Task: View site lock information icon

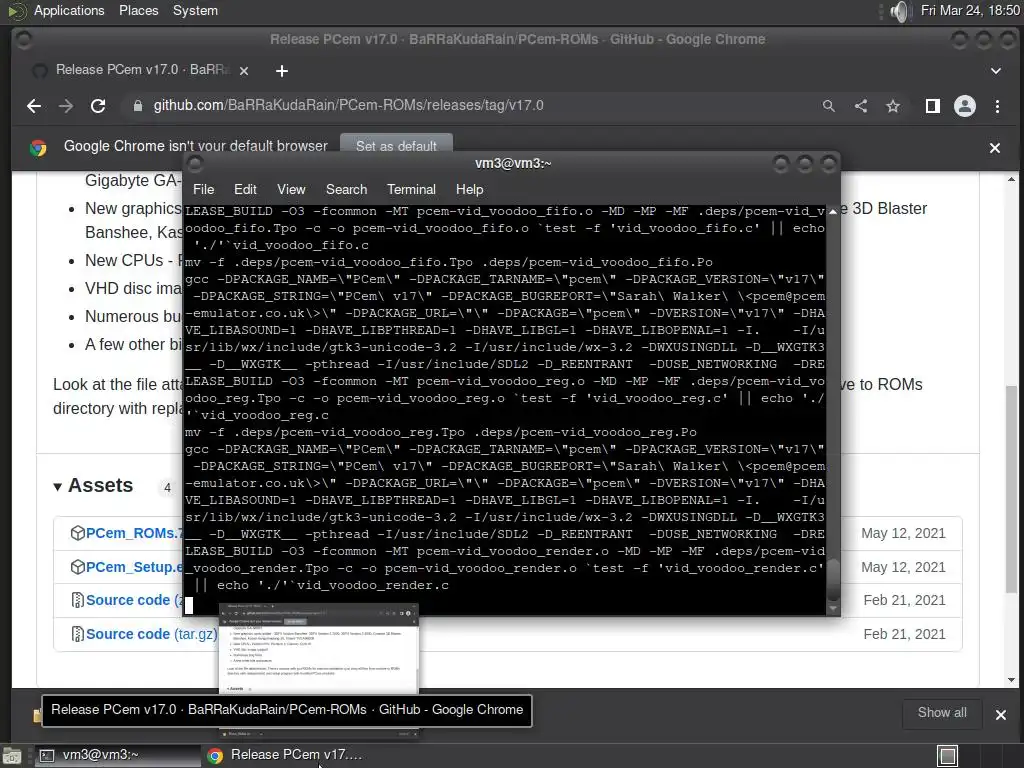Action: (x=137, y=106)
